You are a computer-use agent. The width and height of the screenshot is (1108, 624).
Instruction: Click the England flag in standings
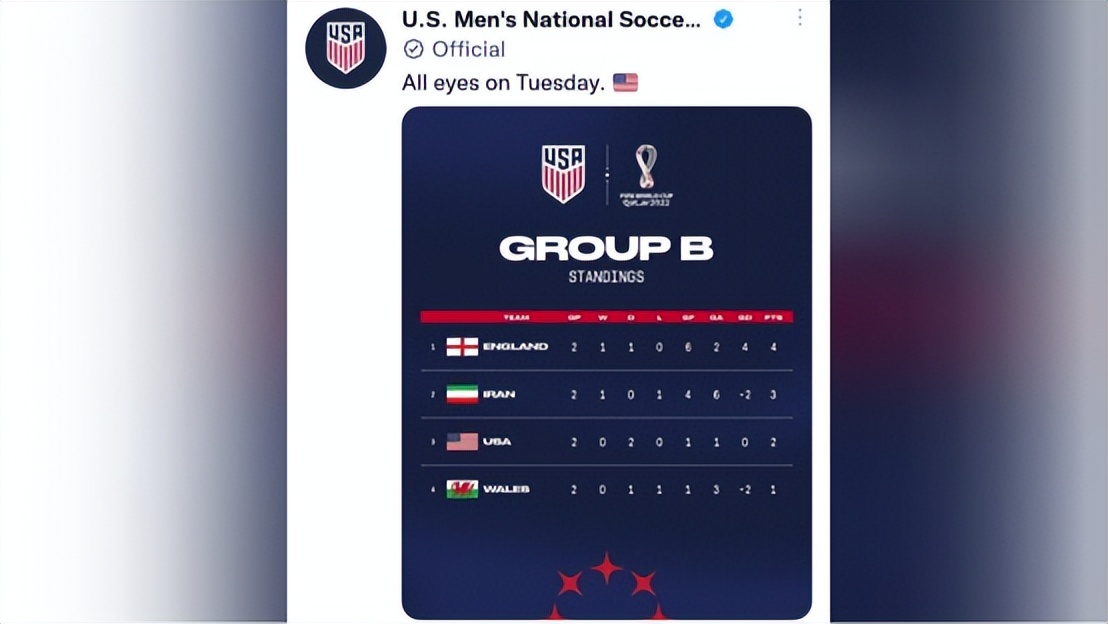pos(462,347)
